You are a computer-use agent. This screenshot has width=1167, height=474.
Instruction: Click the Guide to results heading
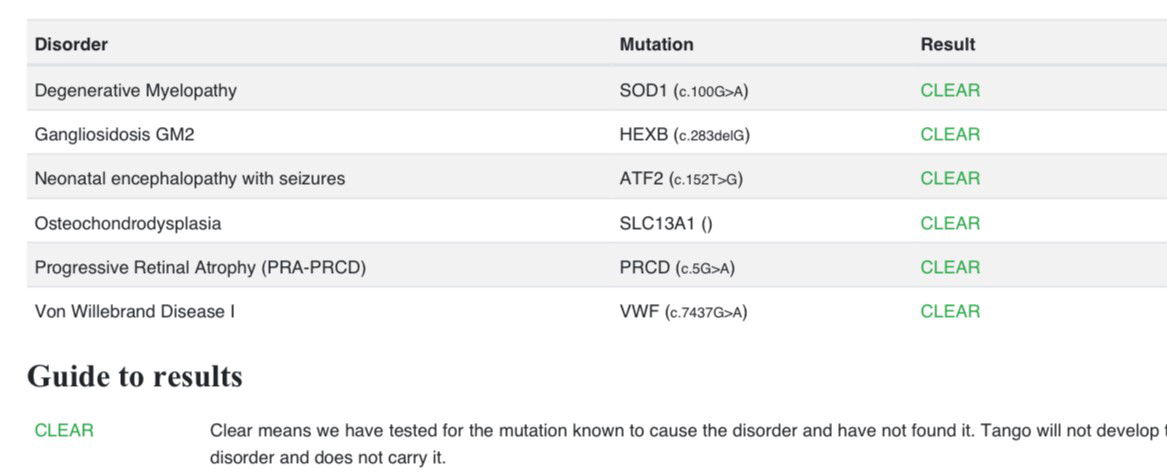(135, 377)
